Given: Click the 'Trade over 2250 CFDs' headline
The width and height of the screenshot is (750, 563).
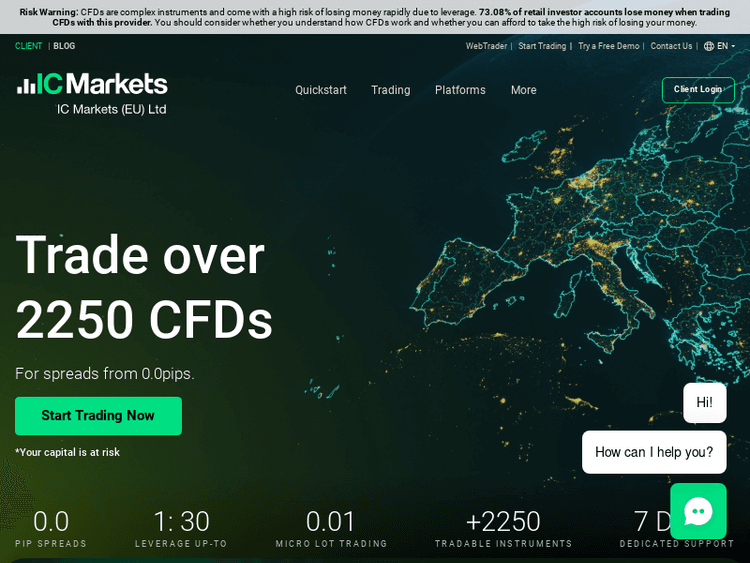Looking at the screenshot, I should tap(144, 287).
